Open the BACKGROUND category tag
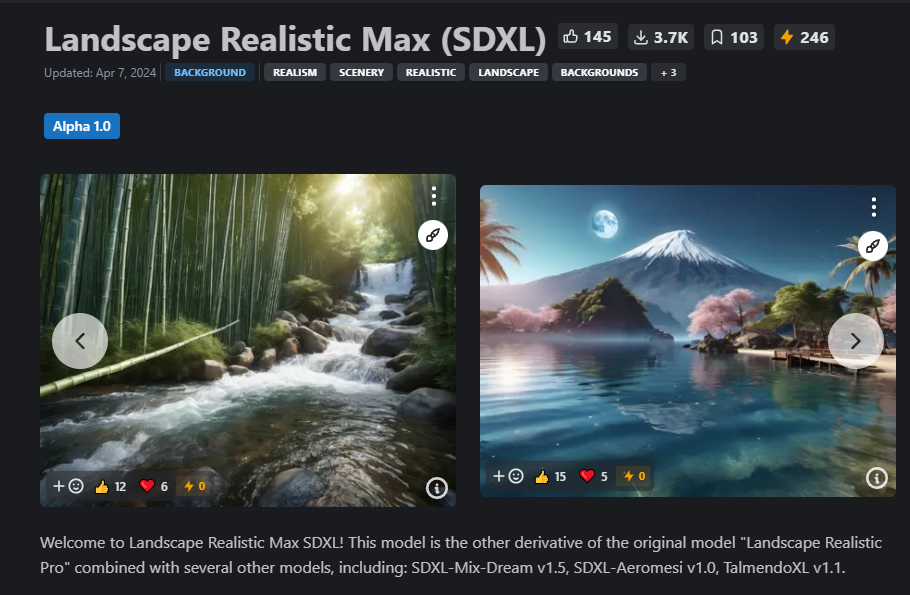910x595 pixels. [x=210, y=73]
